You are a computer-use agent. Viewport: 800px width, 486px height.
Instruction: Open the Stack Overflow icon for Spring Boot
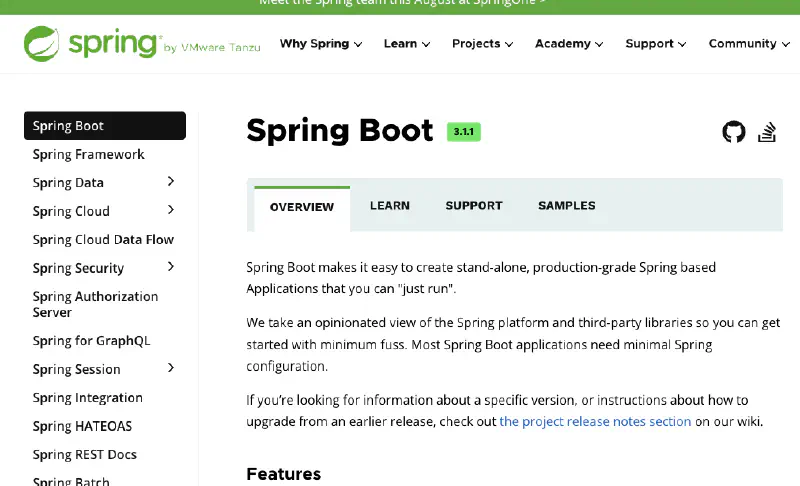(767, 132)
